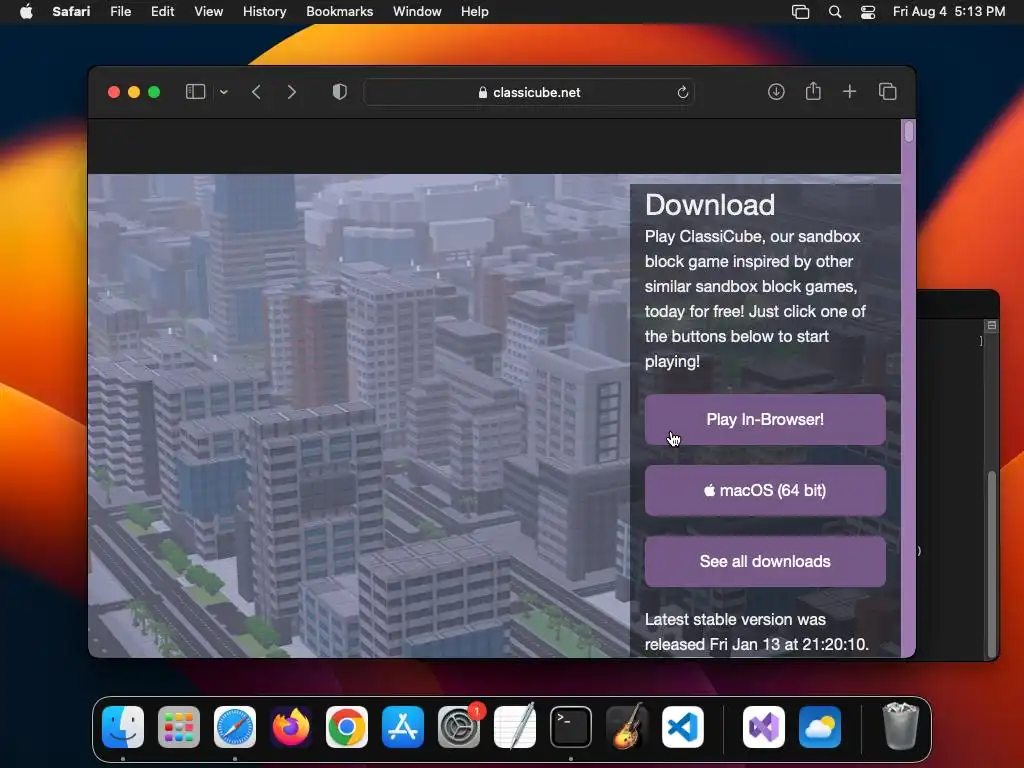Open a new Safari tab
Viewport: 1024px width, 768px height.
click(x=850, y=92)
